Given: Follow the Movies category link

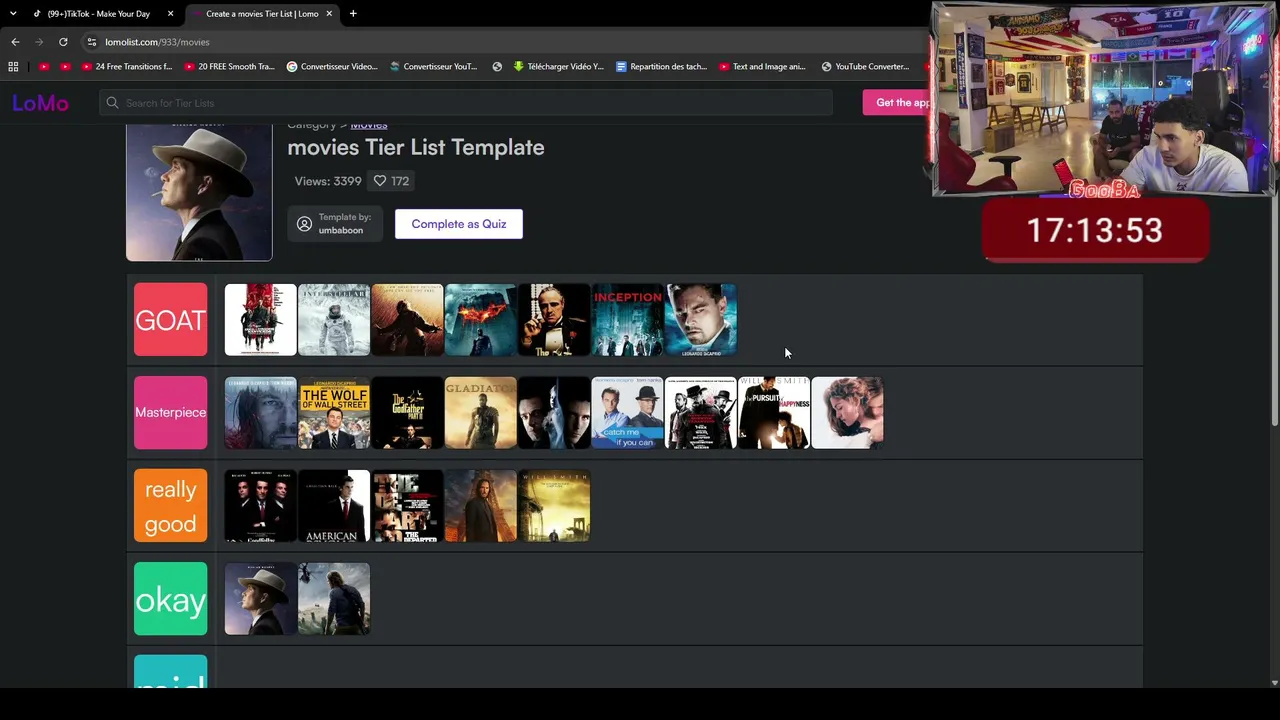Looking at the screenshot, I should (x=369, y=125).
